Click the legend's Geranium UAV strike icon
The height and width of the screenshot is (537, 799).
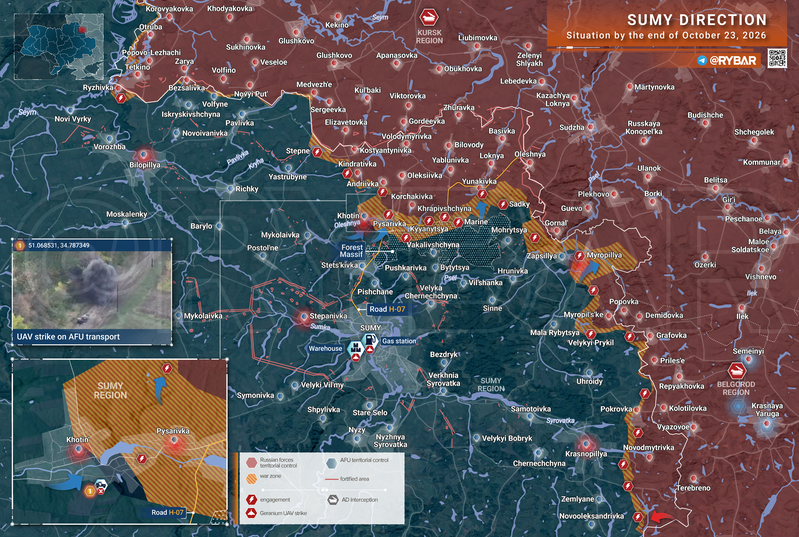pyautogui.click(x=251, y=513)
